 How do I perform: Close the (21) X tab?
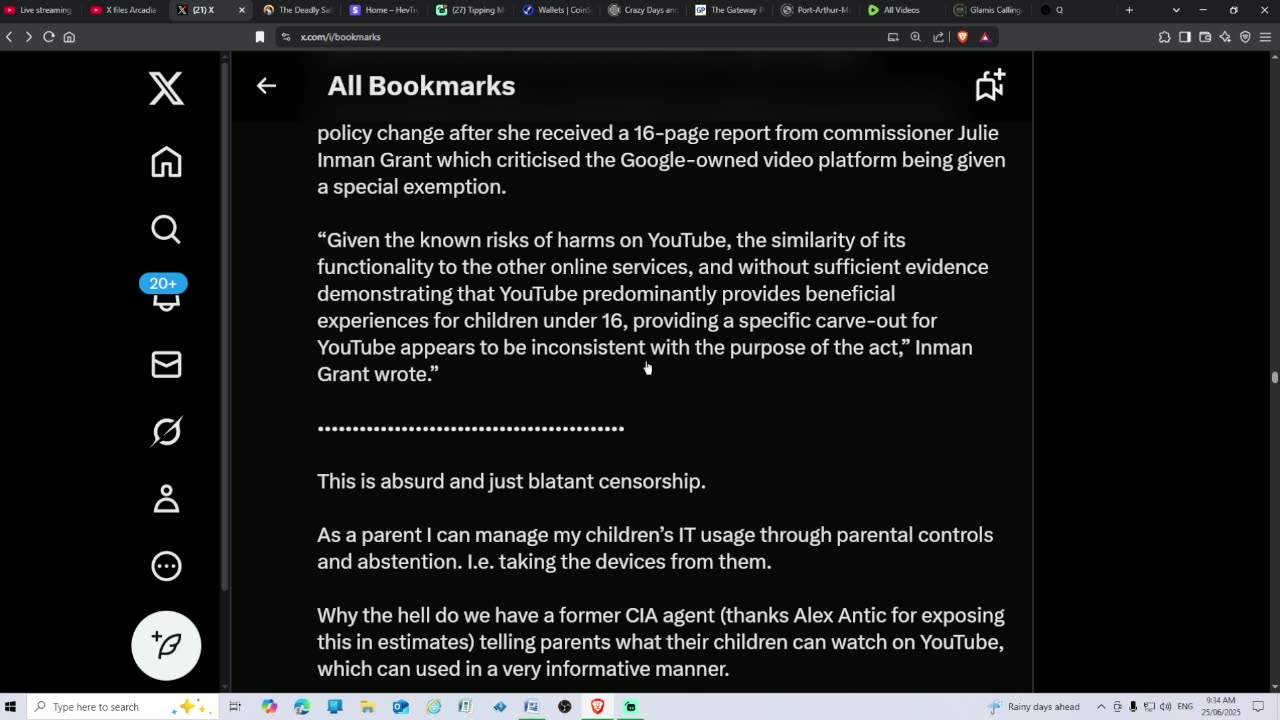pyautogui.click(x=241, y=10)
